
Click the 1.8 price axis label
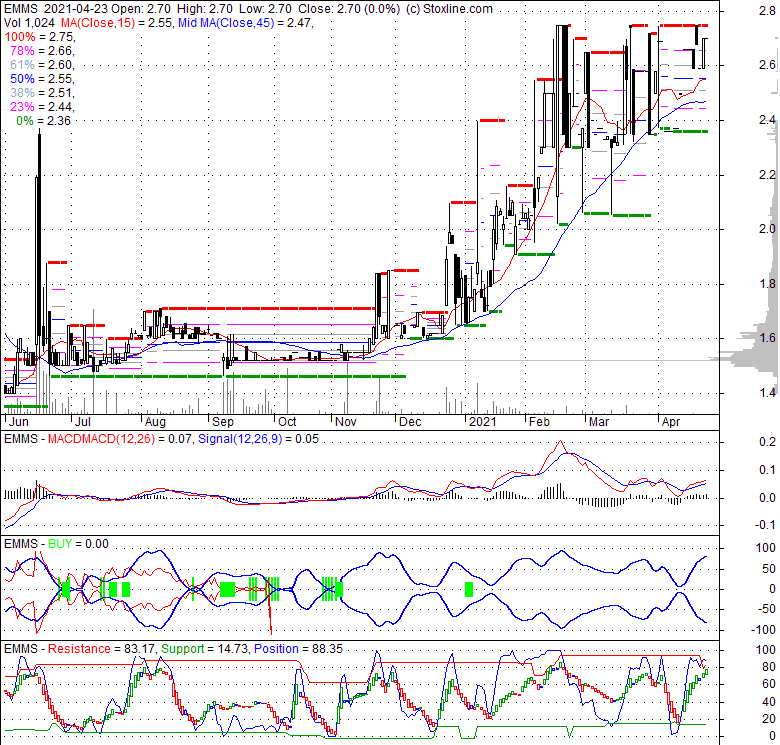(x=767, y=283)
